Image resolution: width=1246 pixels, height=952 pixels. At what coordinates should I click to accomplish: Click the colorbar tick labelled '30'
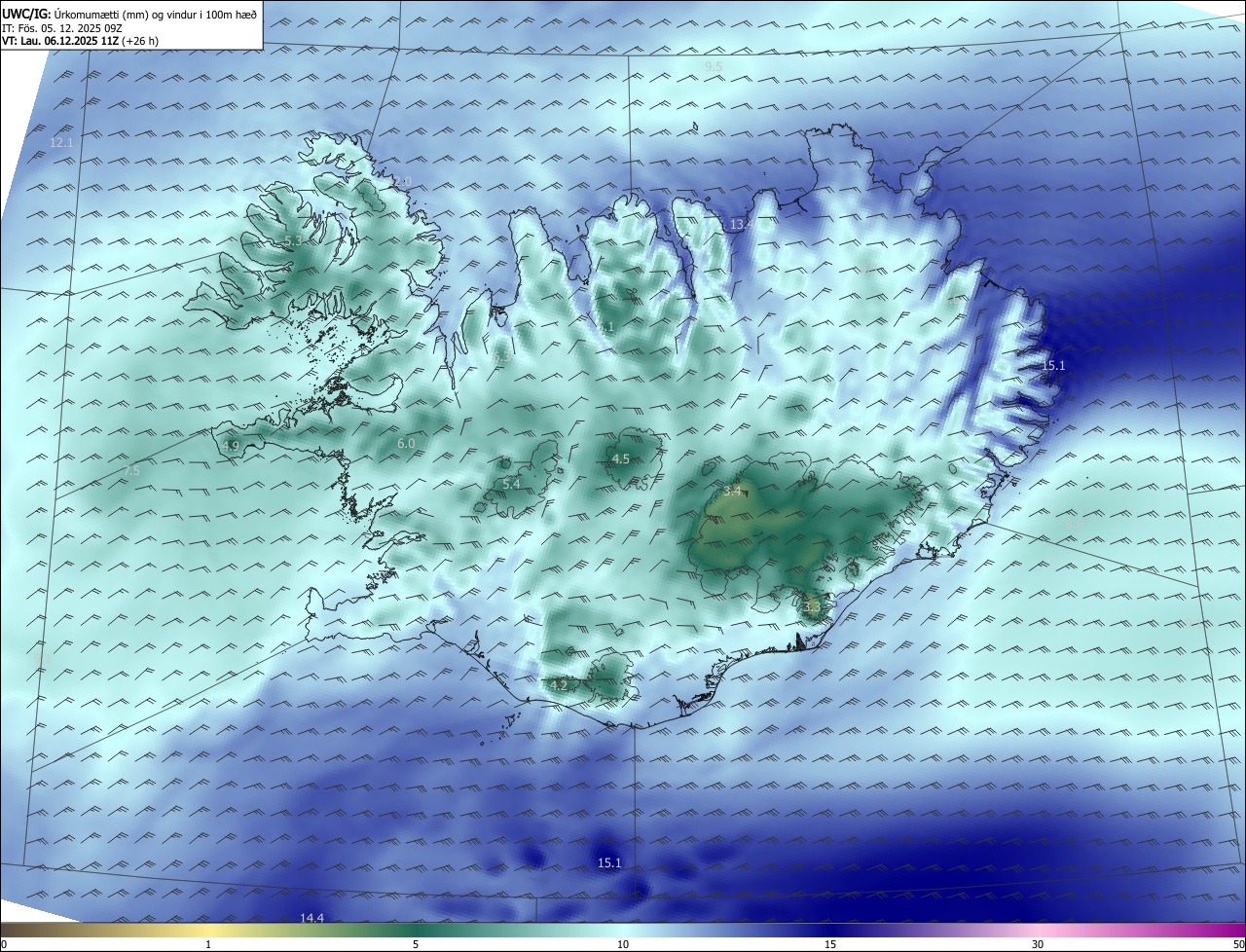[1038, 944]
